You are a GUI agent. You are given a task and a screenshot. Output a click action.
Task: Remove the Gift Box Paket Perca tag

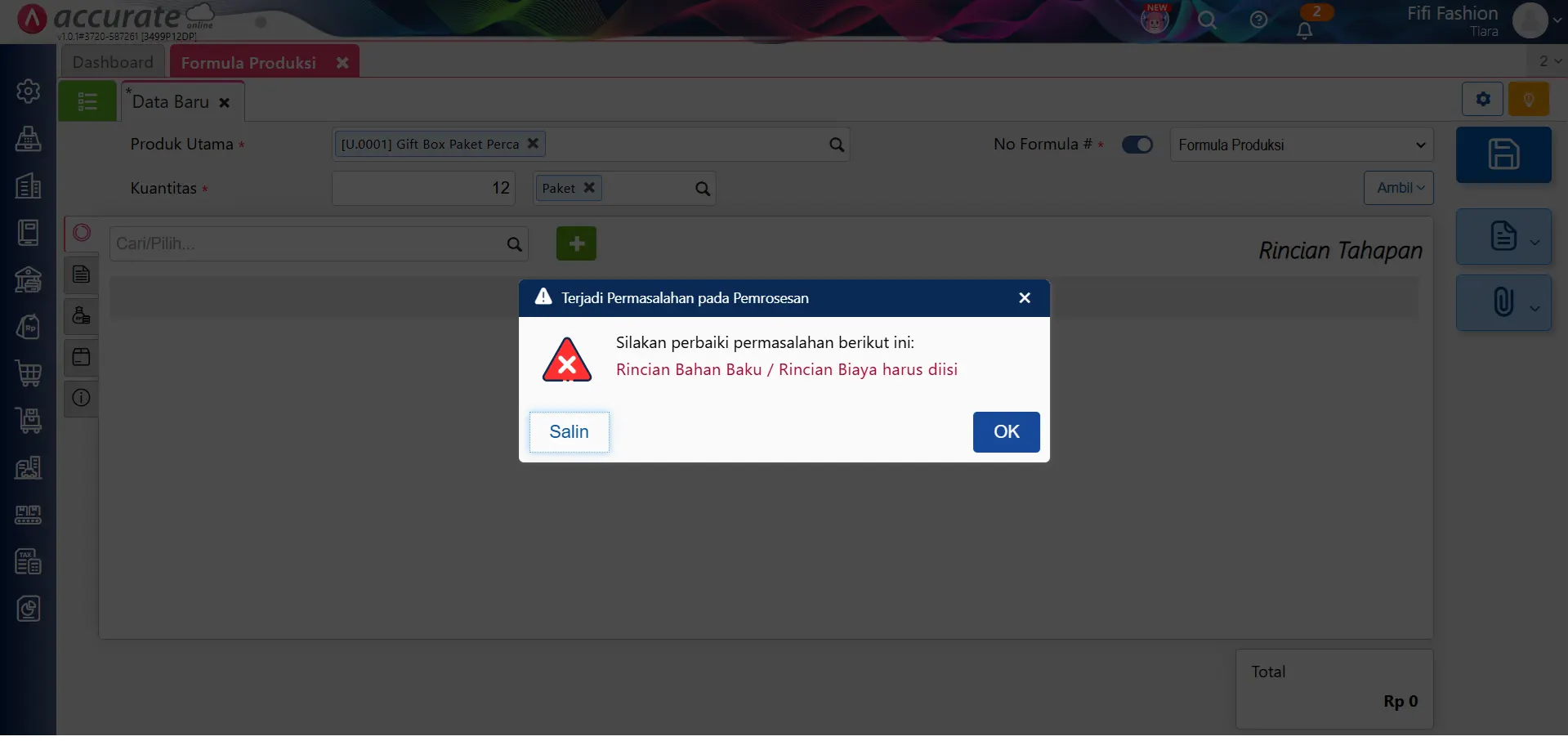pos(533,143)
